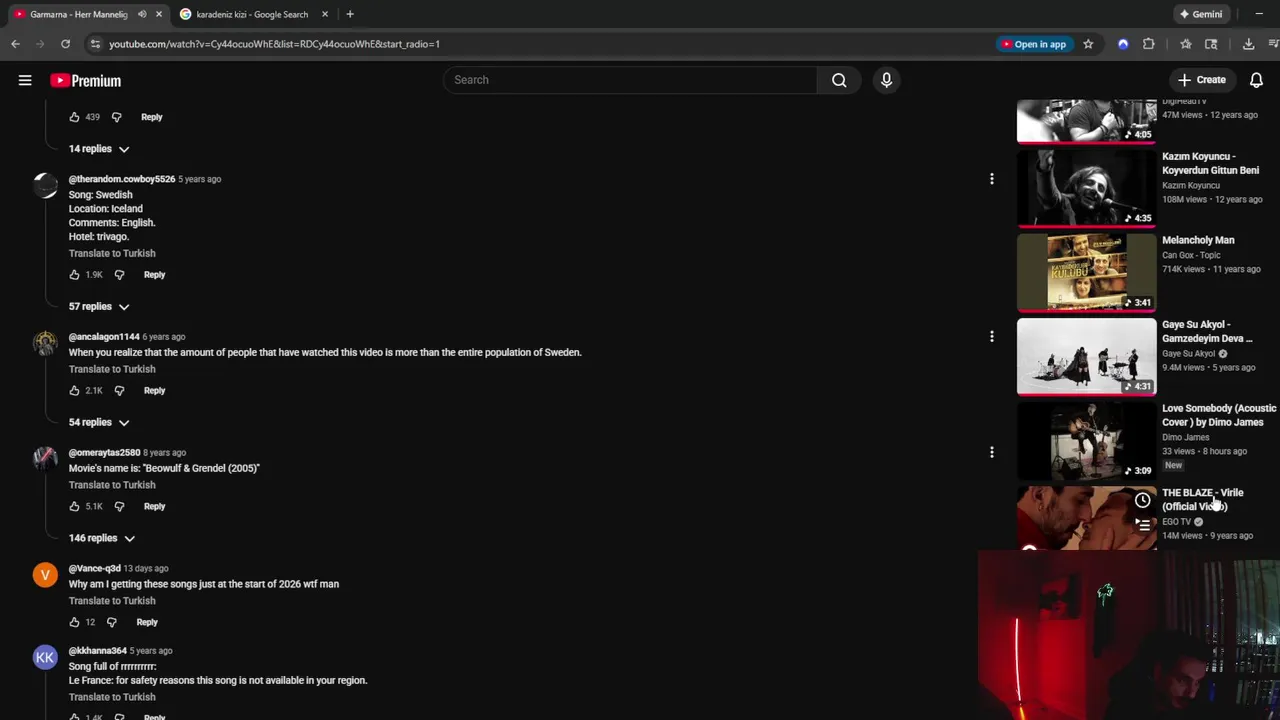Like the Beowulf & Grendel comment
This screenshot has height=720, width=1280.
click(x=74, y=507)
